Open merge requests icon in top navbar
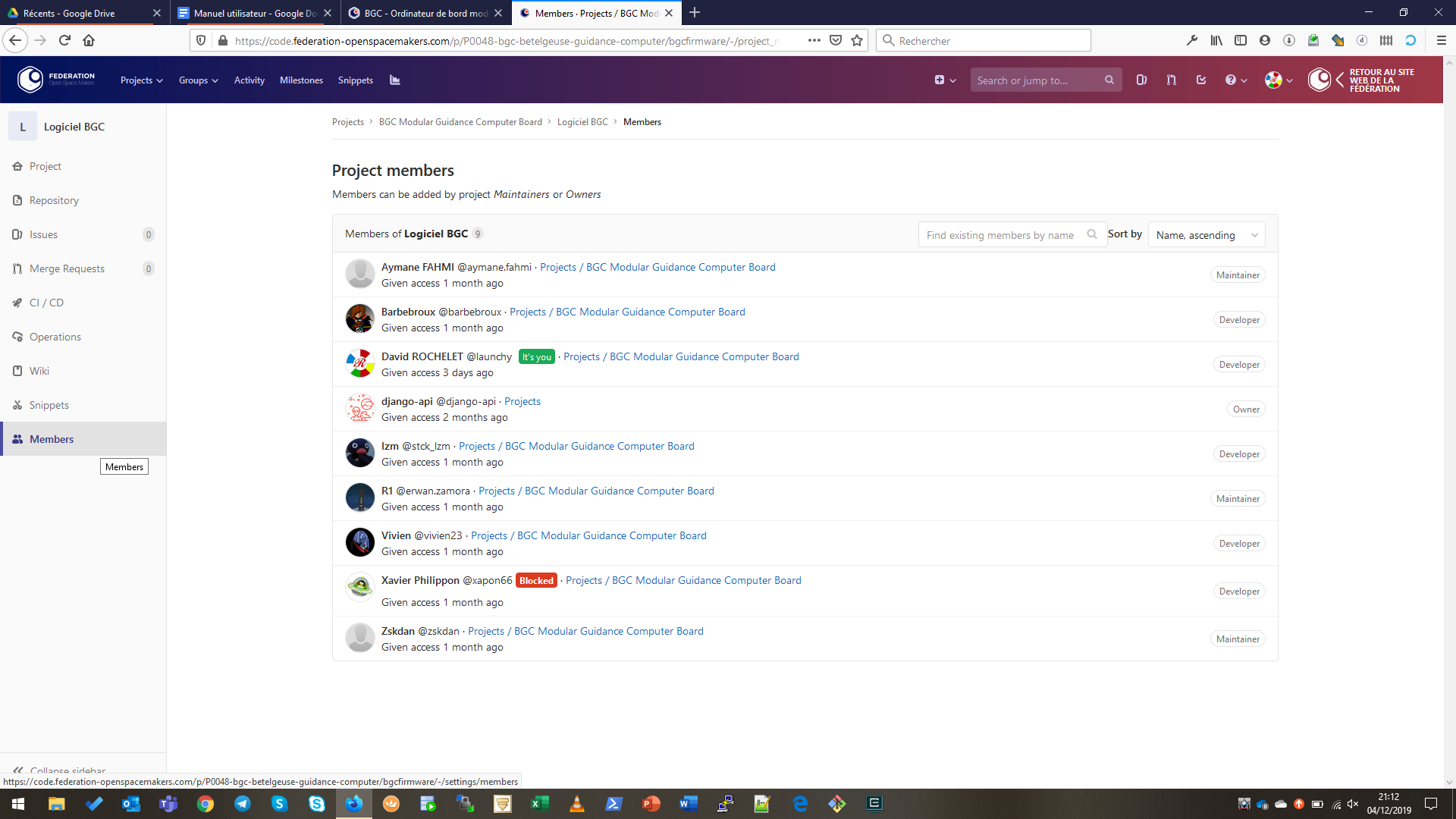Image resolution: width=1456 pixels, height=819 pixels. pos(1171,80)
